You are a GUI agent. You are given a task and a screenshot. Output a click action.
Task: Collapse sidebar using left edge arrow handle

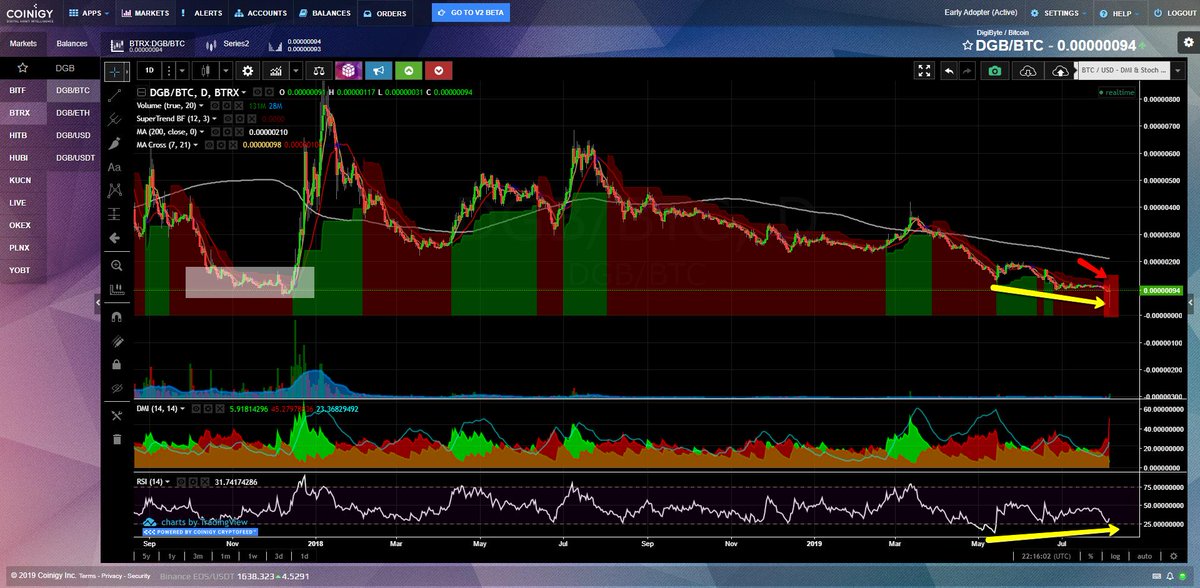click(98, 301)
